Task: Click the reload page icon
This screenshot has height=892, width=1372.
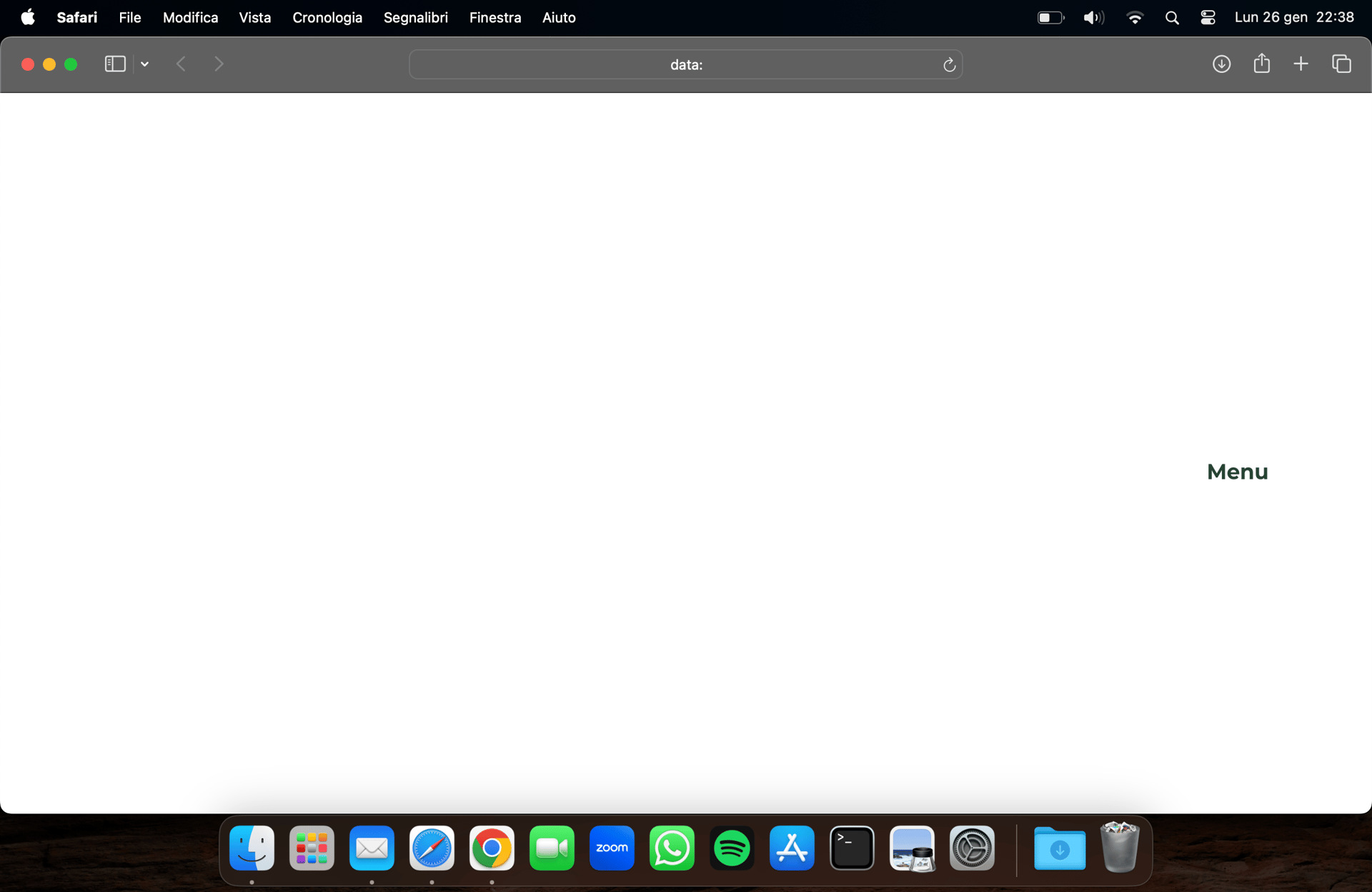Action: 949,65
